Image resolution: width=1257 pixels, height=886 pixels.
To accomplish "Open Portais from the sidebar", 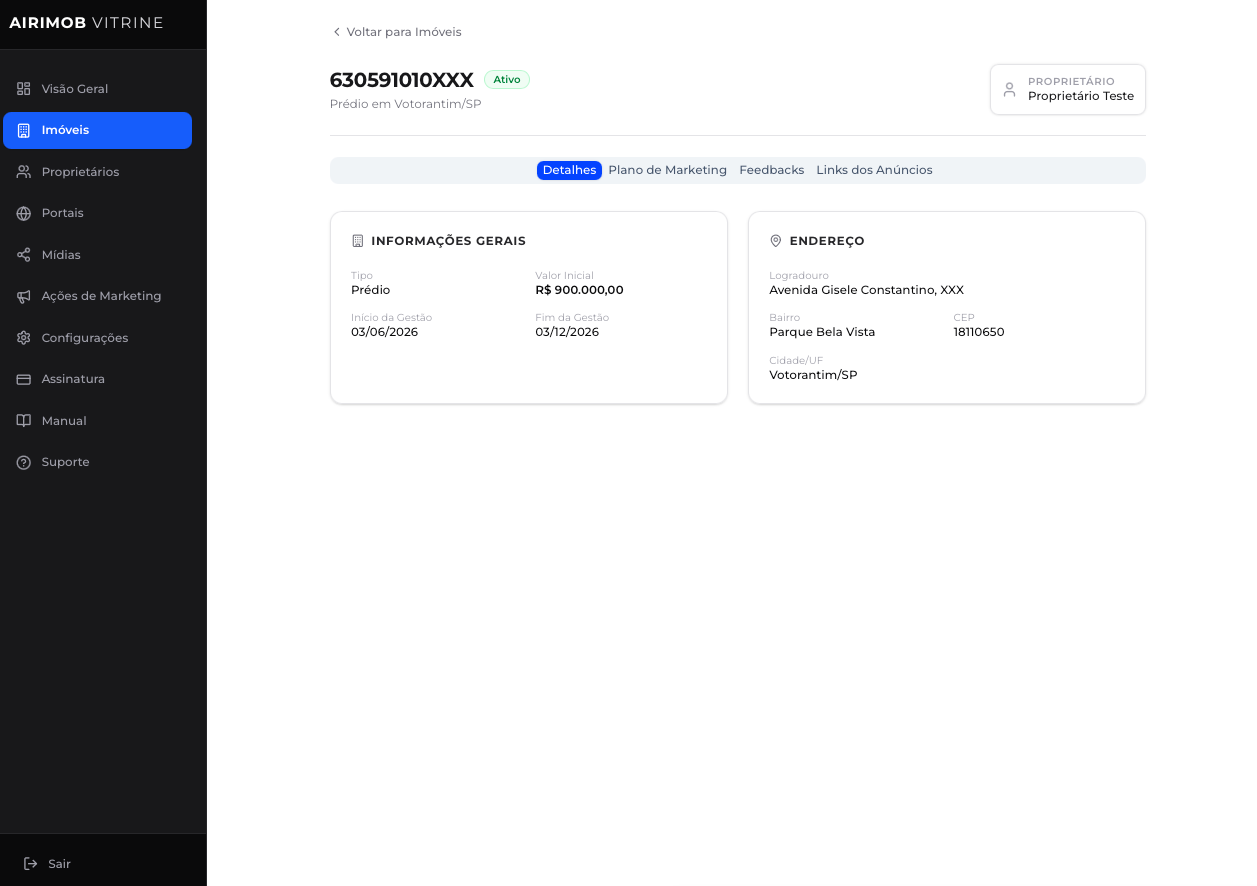I will 97,213.
